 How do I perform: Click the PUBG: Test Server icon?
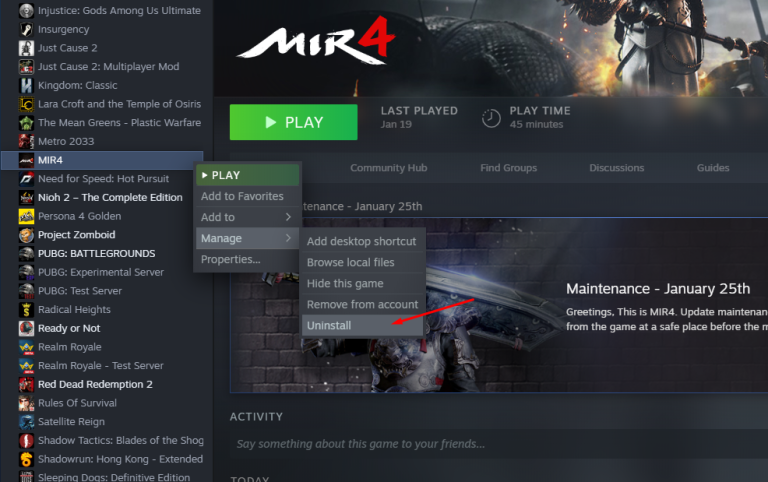(26, 291)
